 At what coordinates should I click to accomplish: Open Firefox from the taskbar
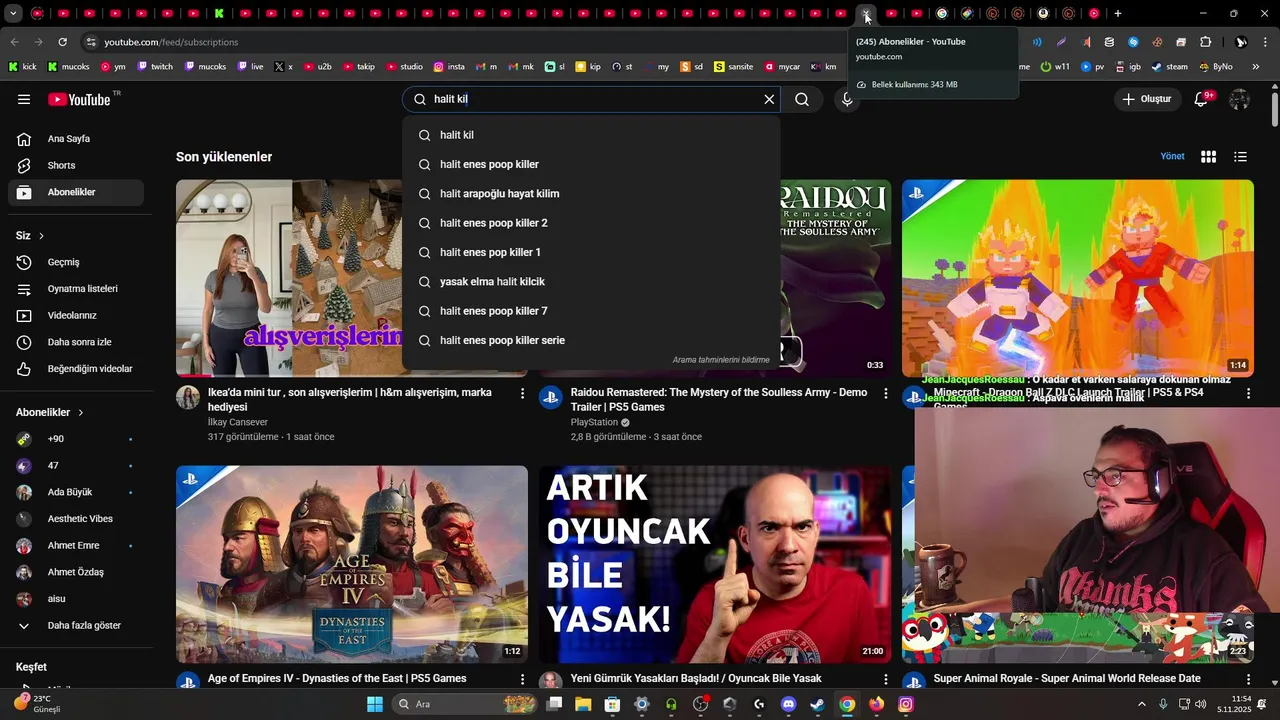[876, 704]
